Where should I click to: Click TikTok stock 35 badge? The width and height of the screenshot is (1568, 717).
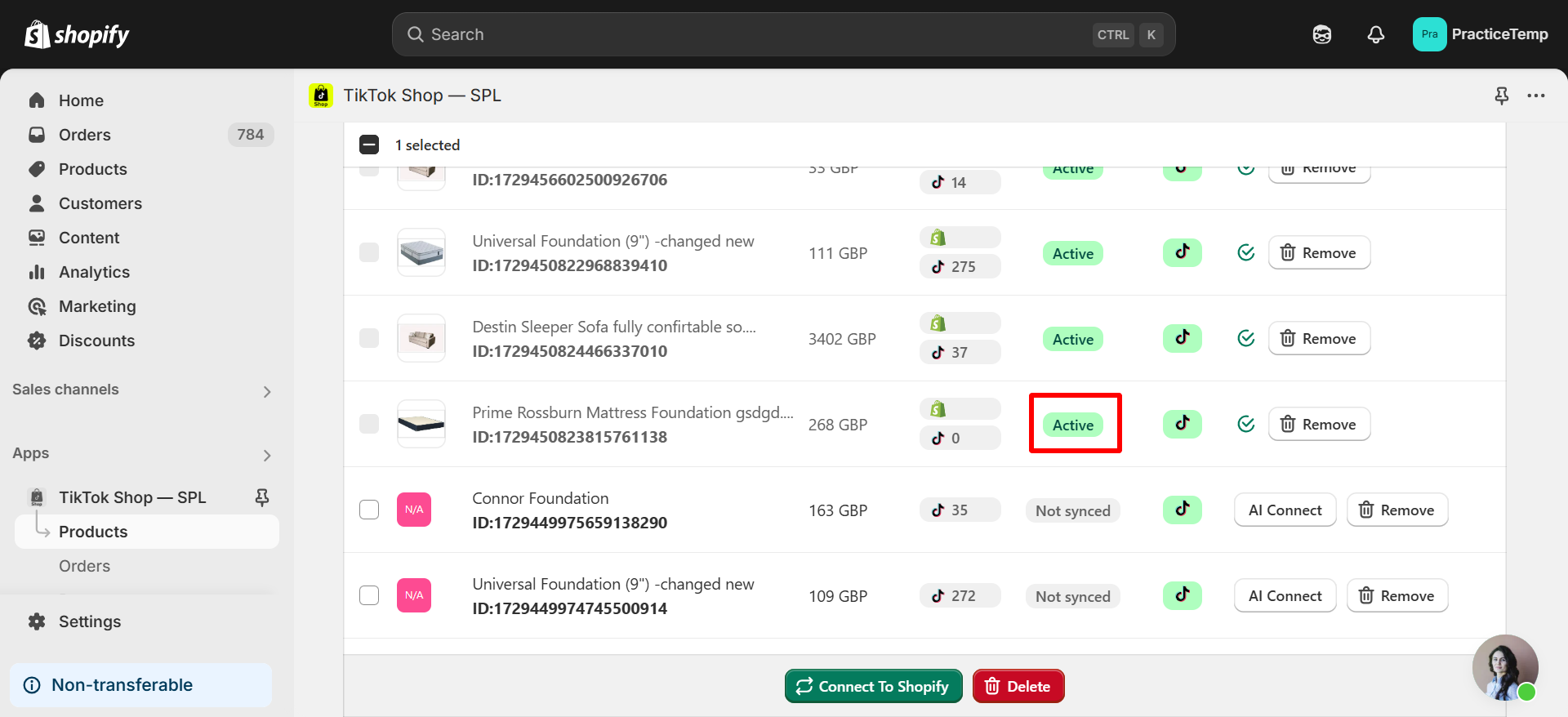coord(960,510)
